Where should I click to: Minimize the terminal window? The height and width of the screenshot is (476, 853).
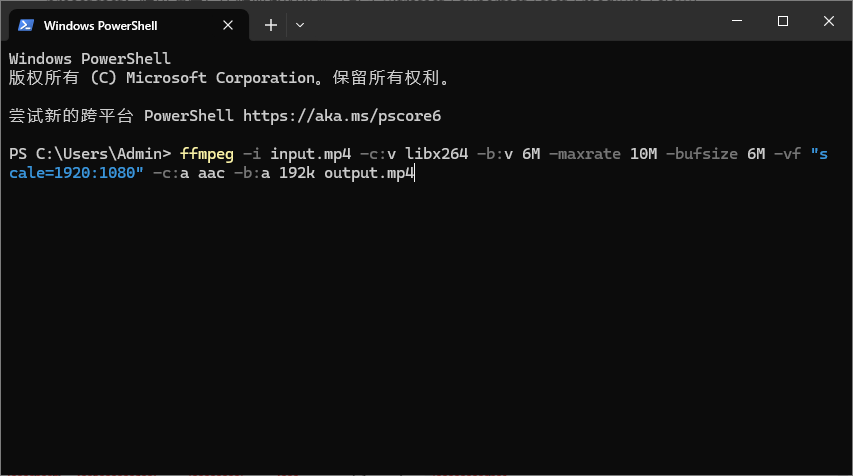click(736, 22)
